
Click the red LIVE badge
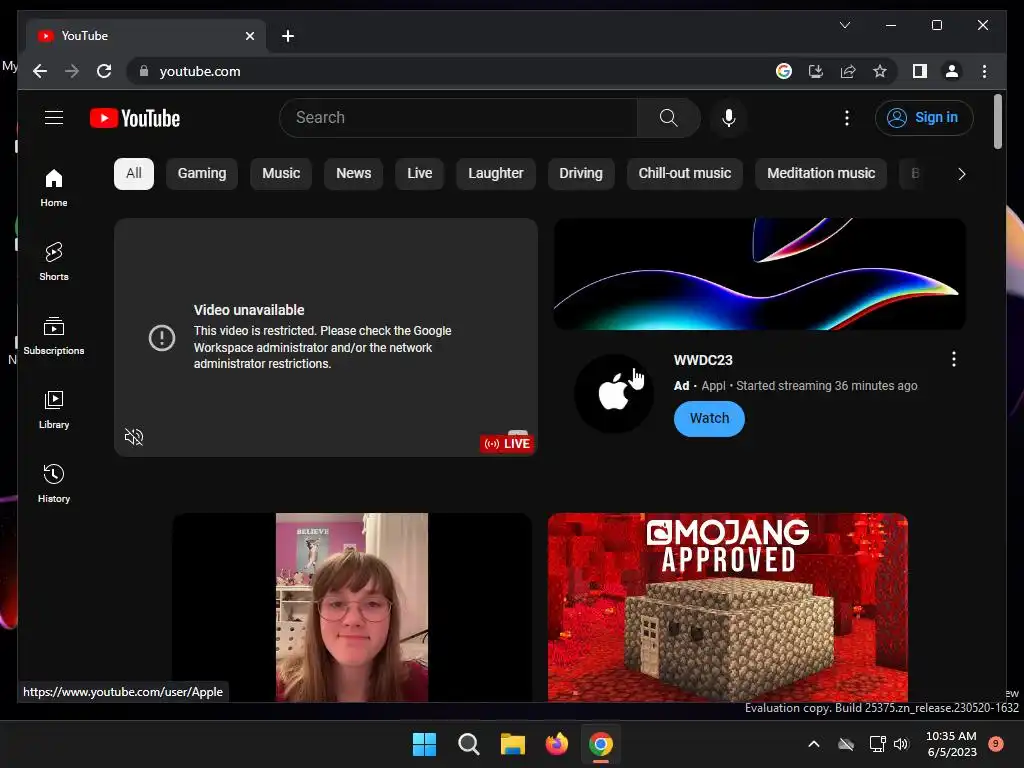507,444
